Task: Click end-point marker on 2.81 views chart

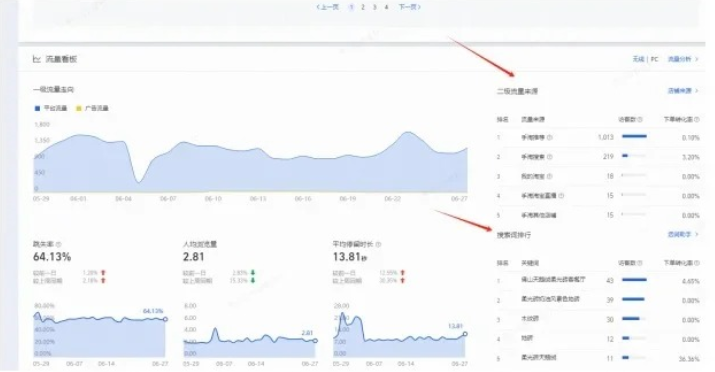Action: tap(315, 341)
